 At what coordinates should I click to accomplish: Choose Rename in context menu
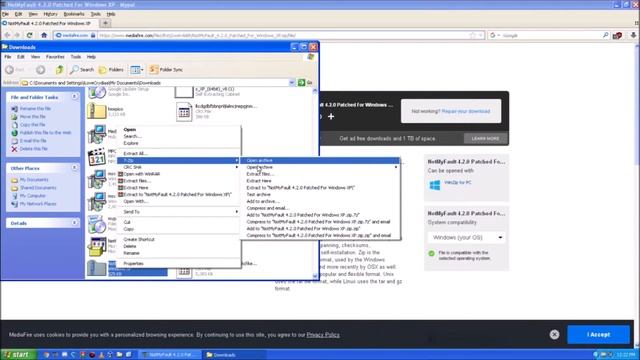click(179, 253)
